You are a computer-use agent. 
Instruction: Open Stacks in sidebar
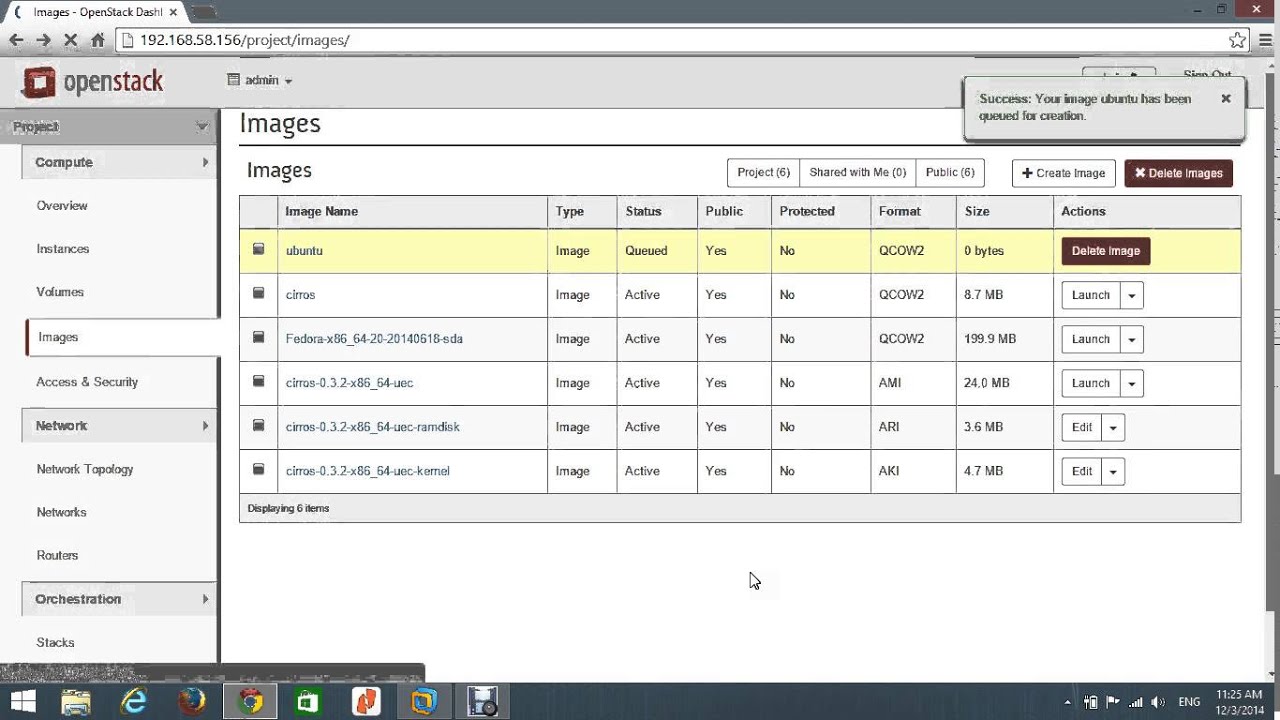55,642
